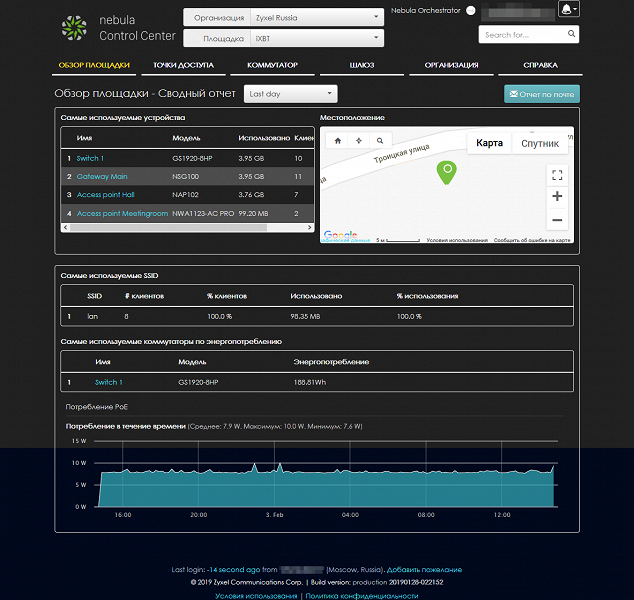Click the Отчет по почте button
The width and height of the screenshot is (634, 600).
(x=542, y=94)
